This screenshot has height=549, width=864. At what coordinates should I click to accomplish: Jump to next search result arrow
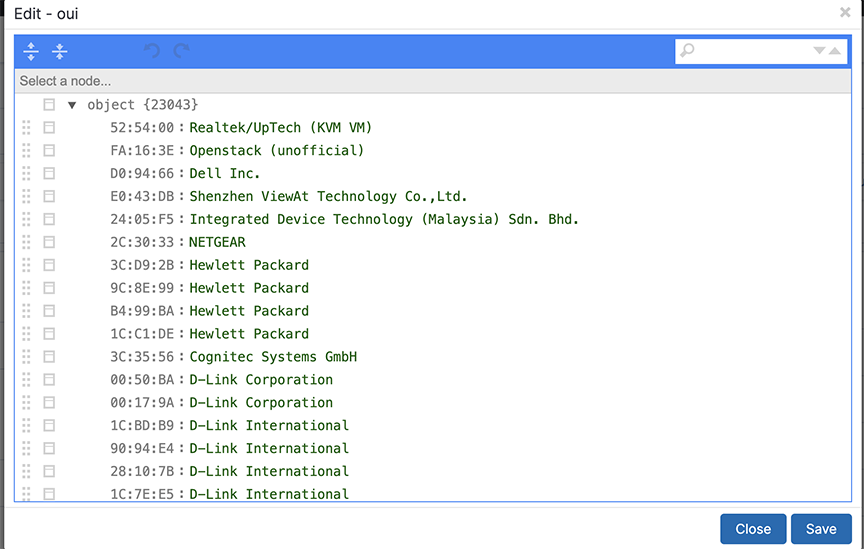(819, 51)
